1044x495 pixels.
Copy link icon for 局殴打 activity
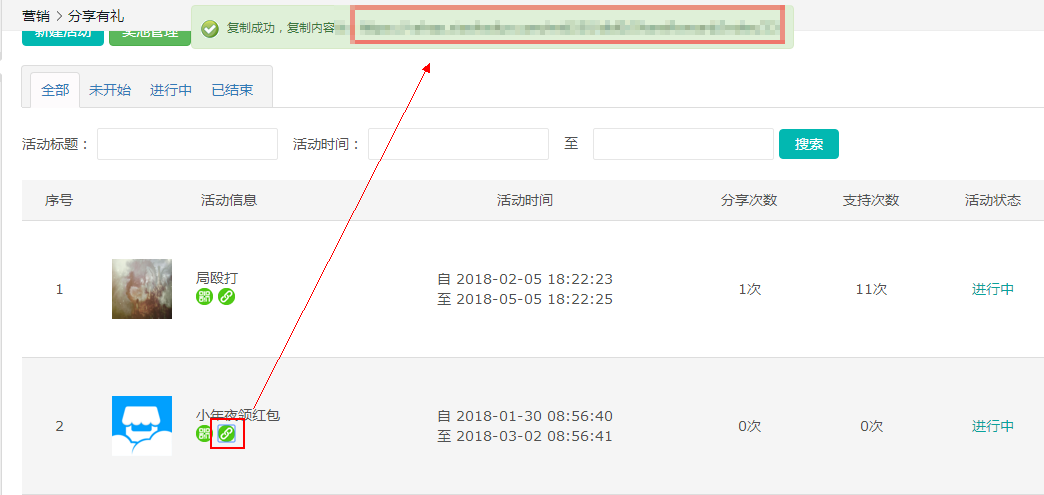click(x=226, y=297)
